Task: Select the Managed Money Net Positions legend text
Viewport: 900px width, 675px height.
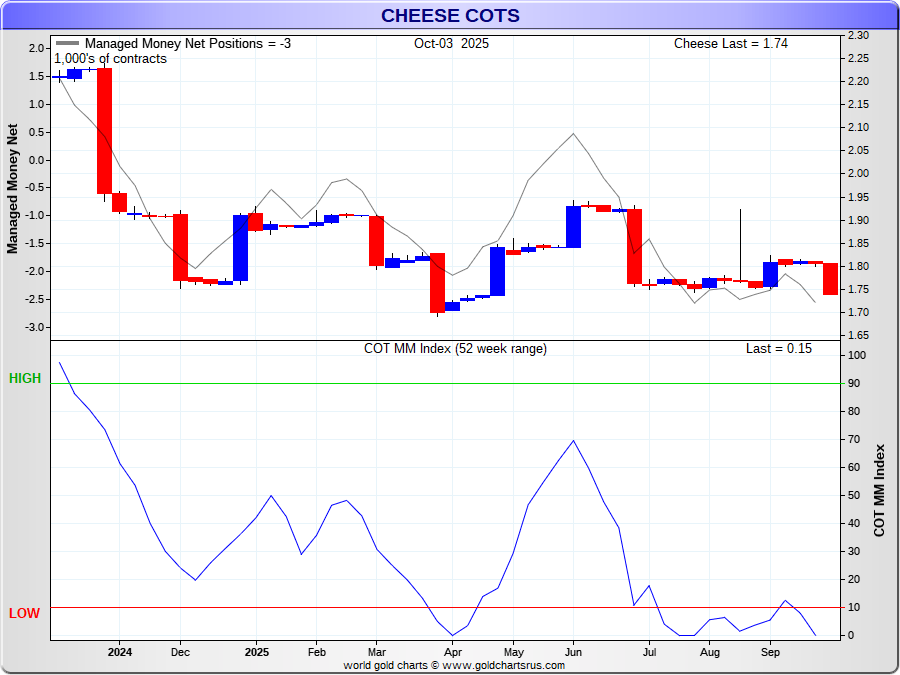Action: click(187, 44)
